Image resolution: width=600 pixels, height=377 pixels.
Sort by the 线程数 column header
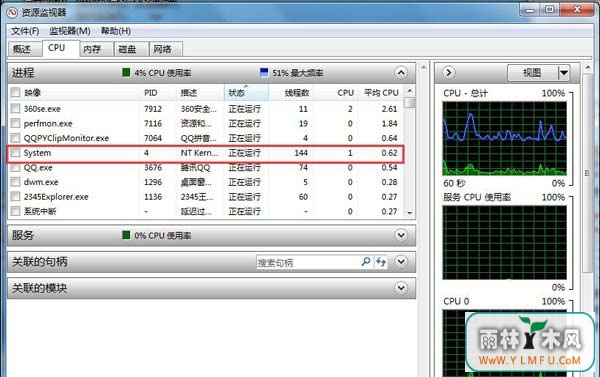tap(291, 93)
